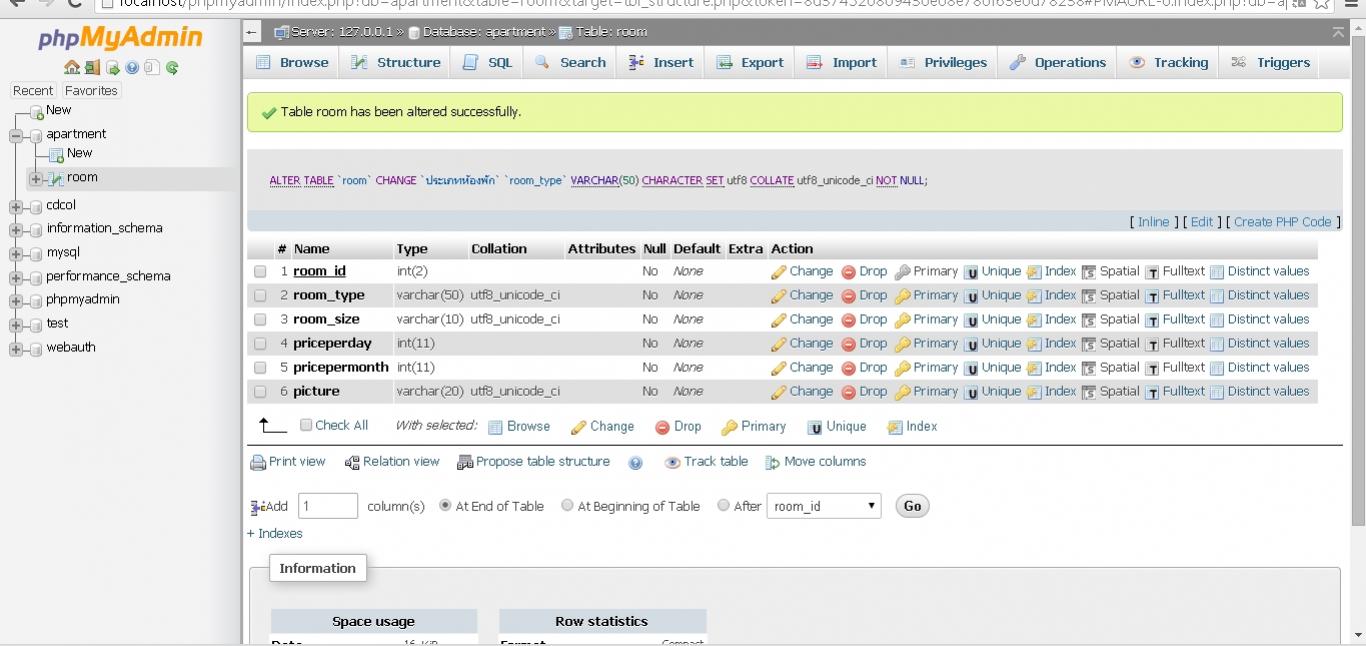Open the Insert tab
This screenshot has width=1366, height=646.
pyautogui.click(x=661, y=62)
